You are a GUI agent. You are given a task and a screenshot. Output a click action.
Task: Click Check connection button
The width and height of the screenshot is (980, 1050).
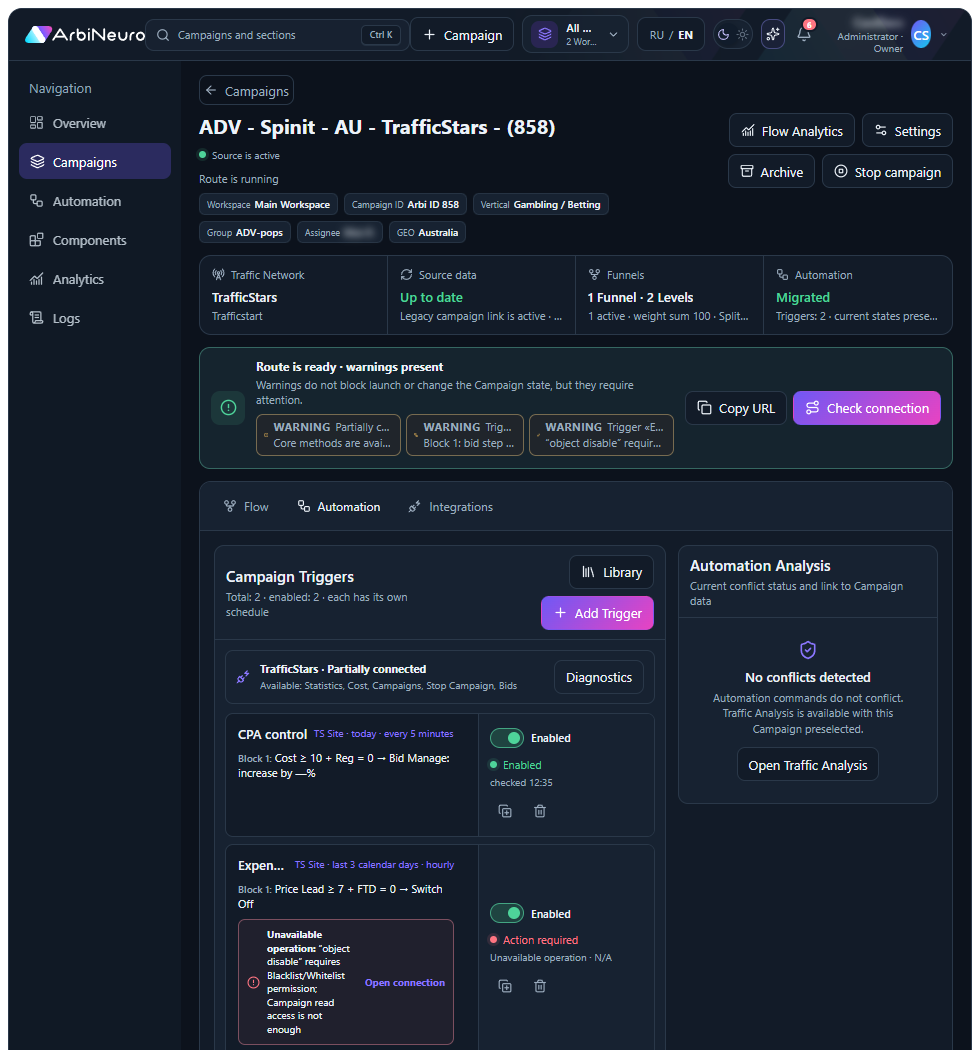[x=866, y=408]
